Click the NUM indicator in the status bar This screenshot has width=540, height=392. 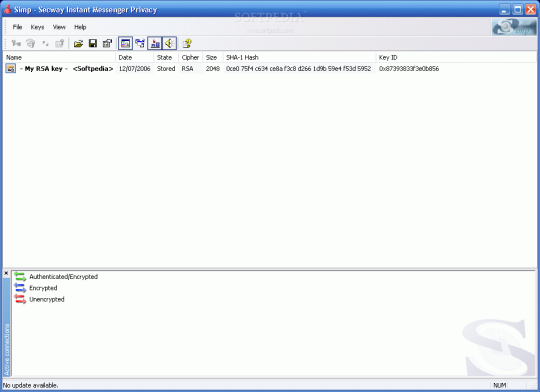click(x=500, y=385)
